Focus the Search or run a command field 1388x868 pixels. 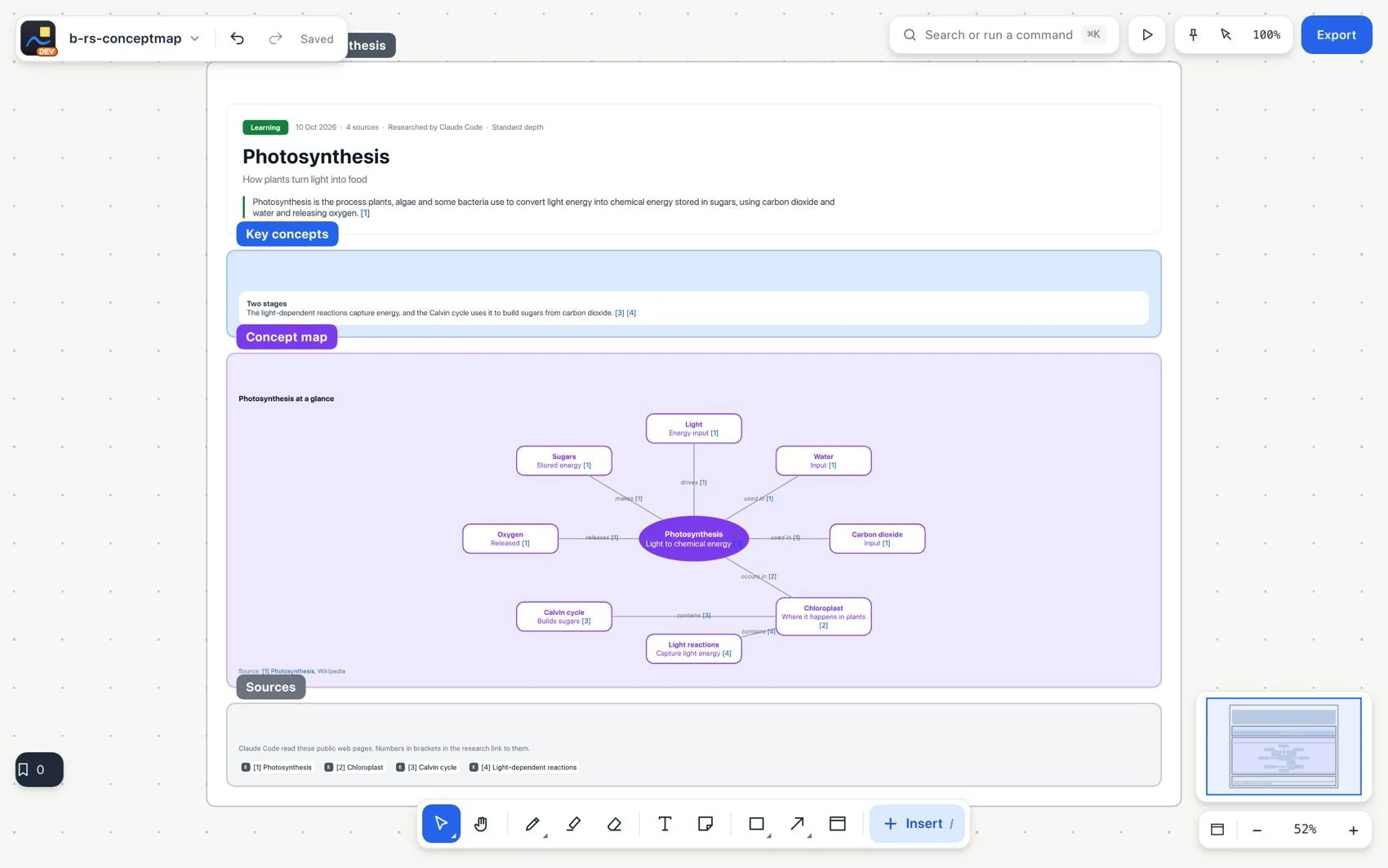click(x=1004, y=34)
